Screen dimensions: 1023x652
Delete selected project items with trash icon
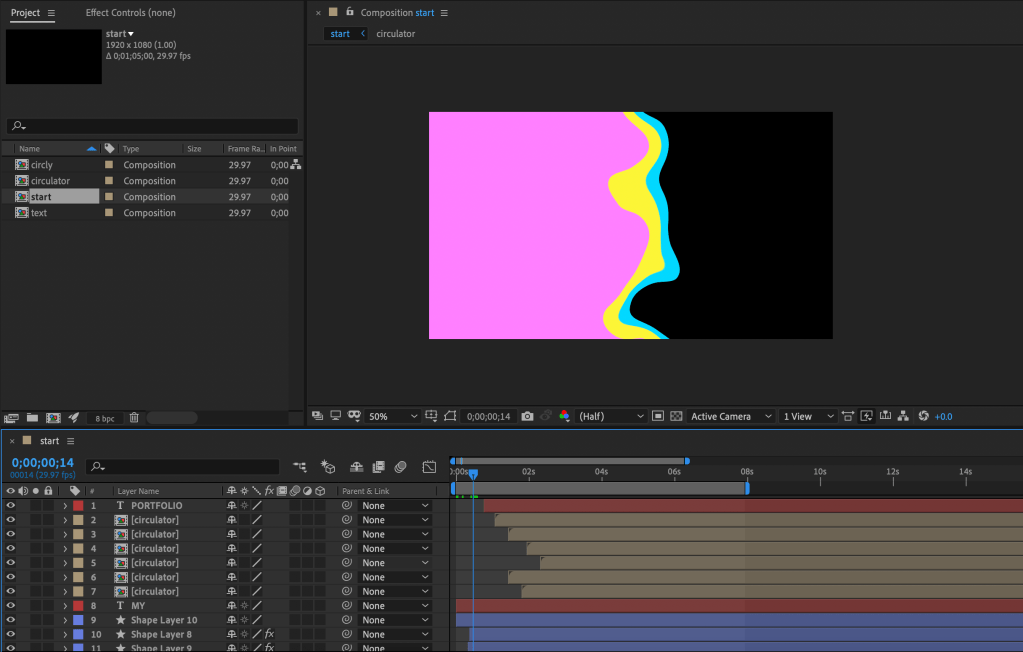tap(134, 417)
